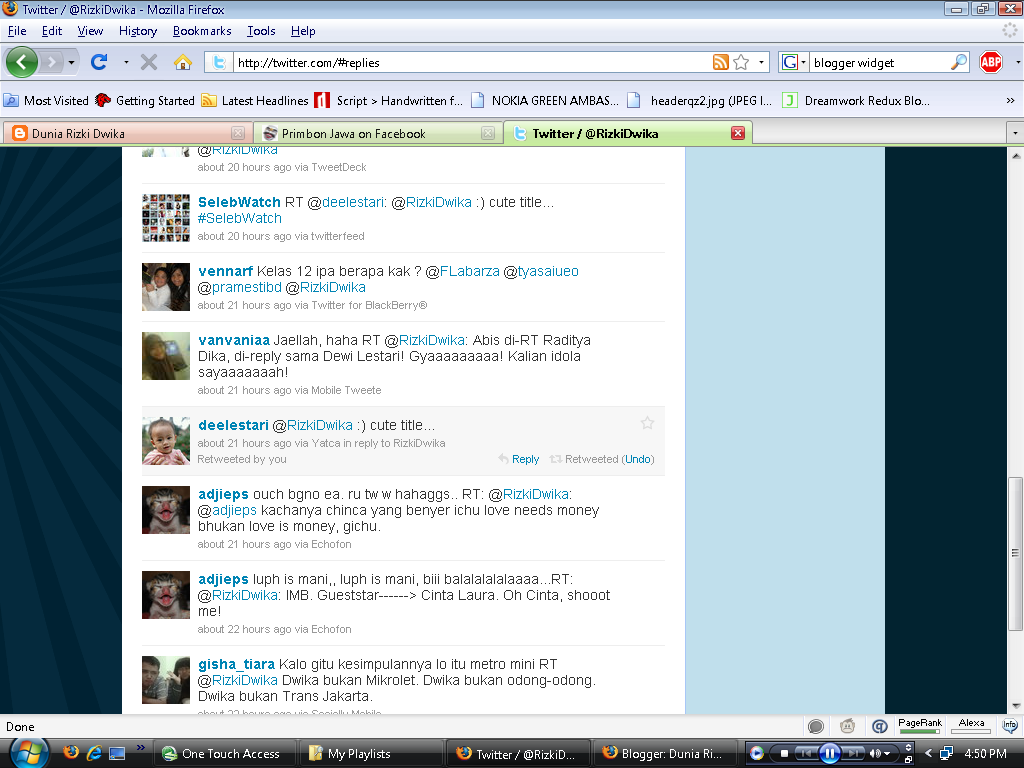Open the File menu
Screen dimensions: 1024x768
point(17,31)
